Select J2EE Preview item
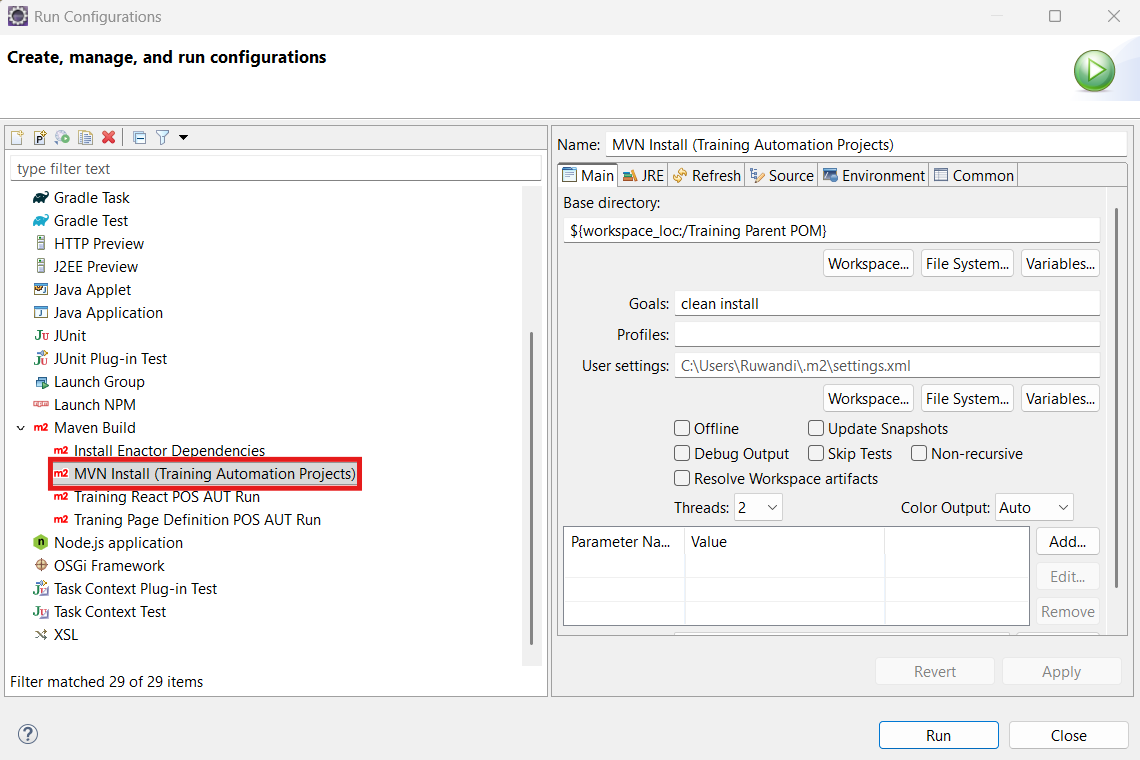Screen dimensions: 1140x760 96,267
